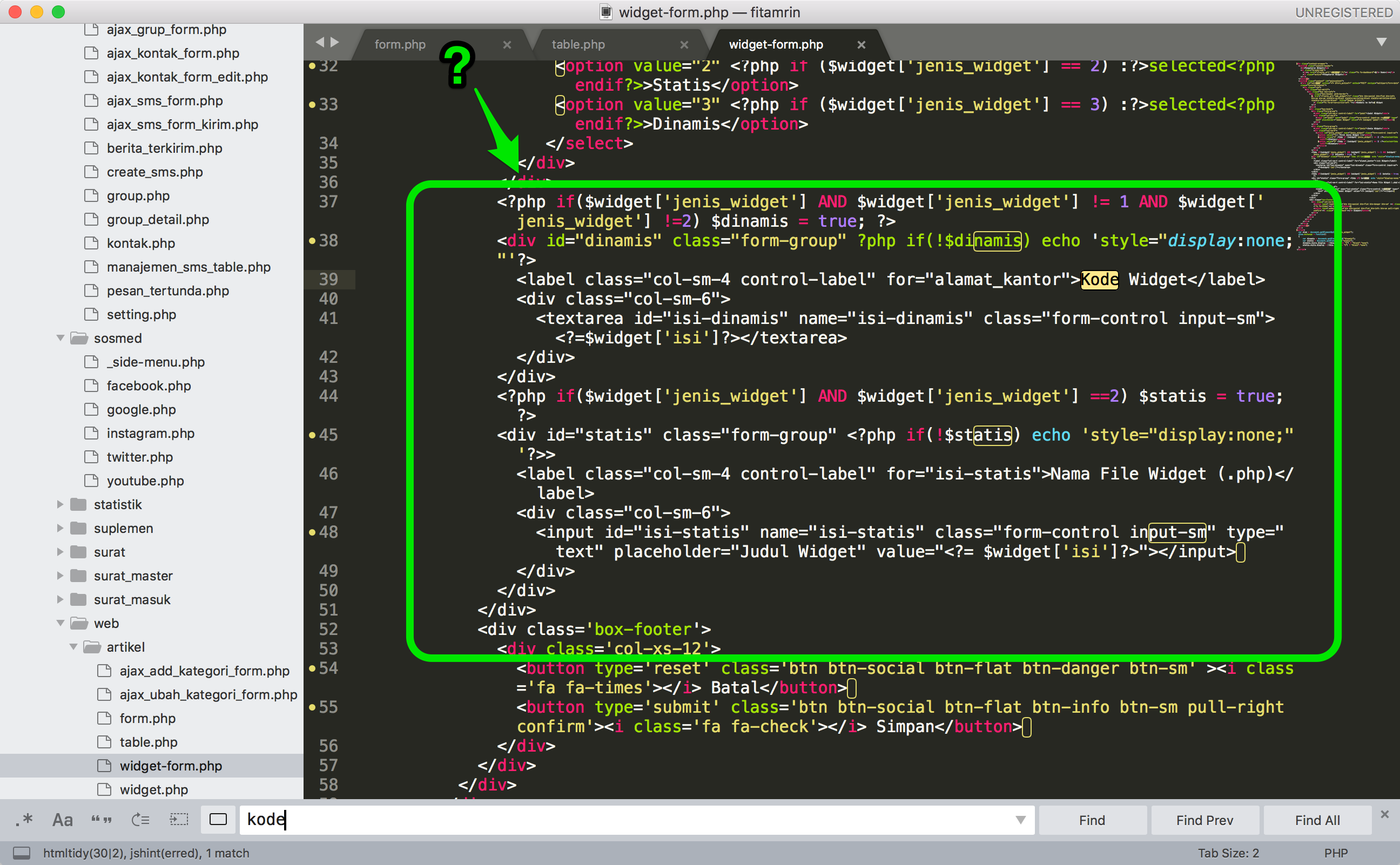Switch to the table.php tab
Image resolution: width=1400 pixels, height=865 pixels.
[x=578, y=44]
